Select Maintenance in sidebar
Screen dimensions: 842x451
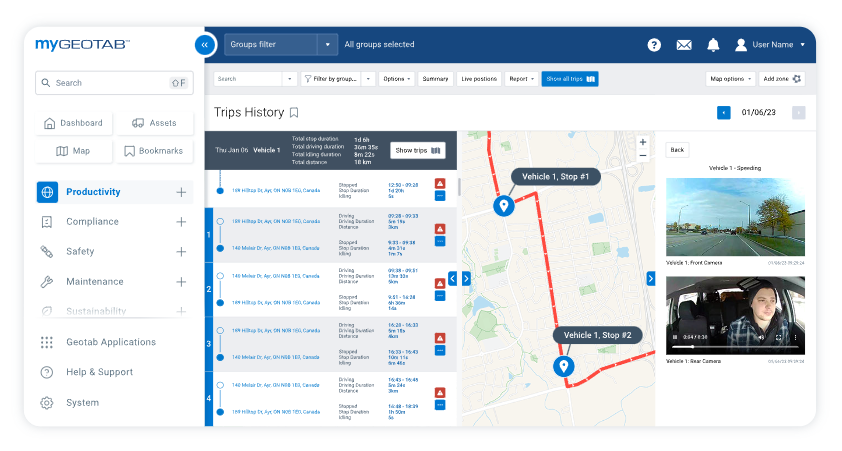click(x=95, y=282)
